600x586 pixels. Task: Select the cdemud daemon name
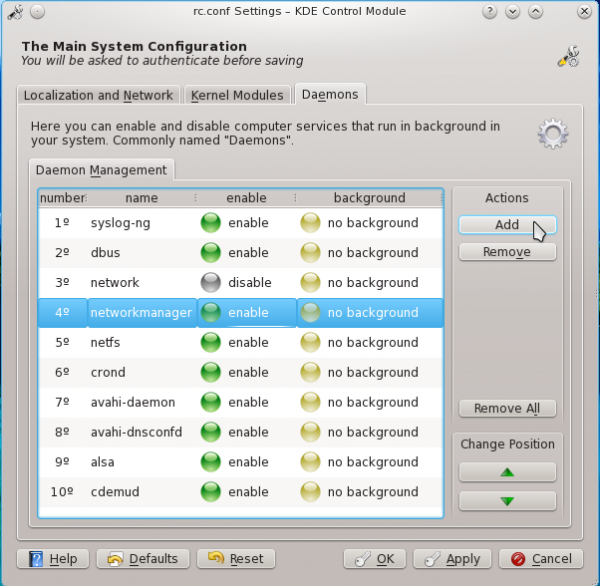[115, 491]
